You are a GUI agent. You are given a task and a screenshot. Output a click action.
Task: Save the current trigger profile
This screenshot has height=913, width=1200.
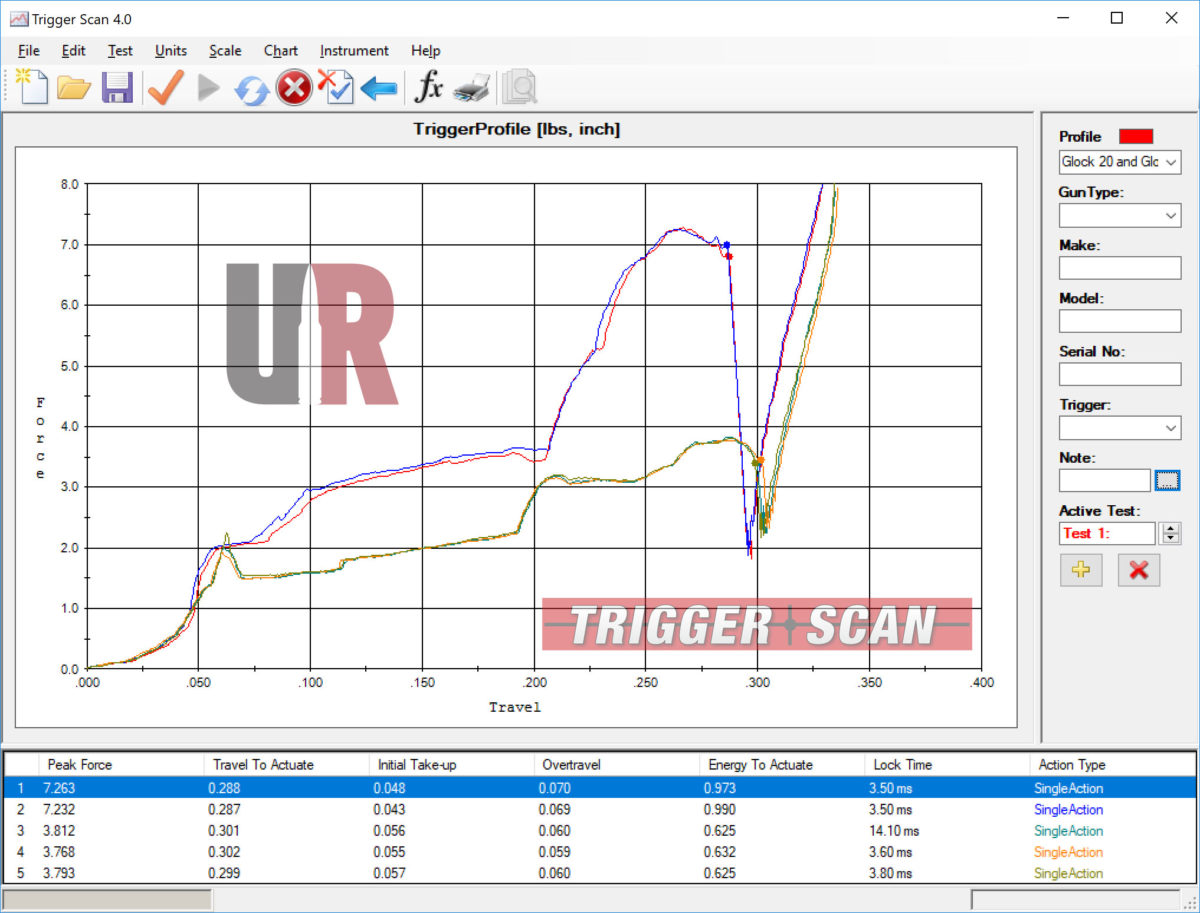click(117, 88)
